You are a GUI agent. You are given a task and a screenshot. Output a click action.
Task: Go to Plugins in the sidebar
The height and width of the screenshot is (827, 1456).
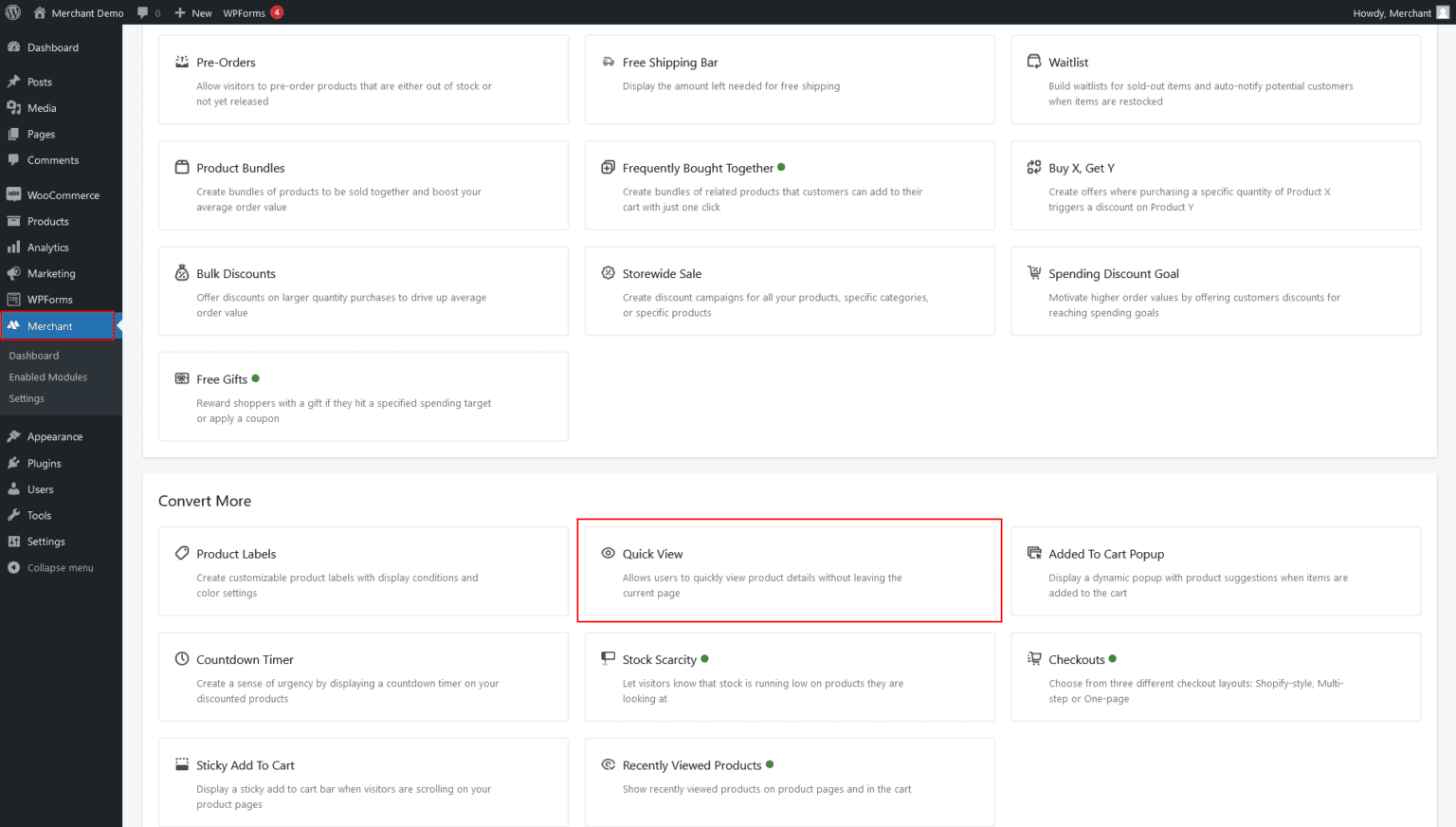pyautogui.click(x=44, y=464)
